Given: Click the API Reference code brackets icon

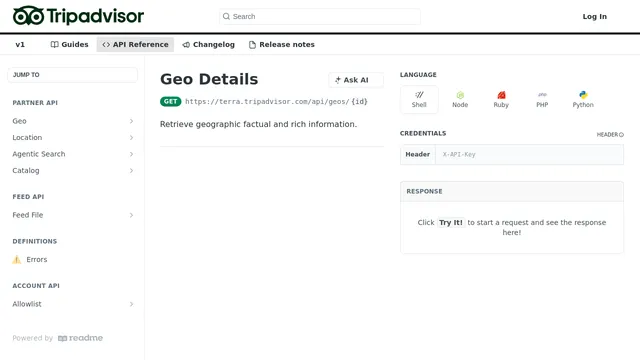Looking at the screenshot, I should (106, 44).
